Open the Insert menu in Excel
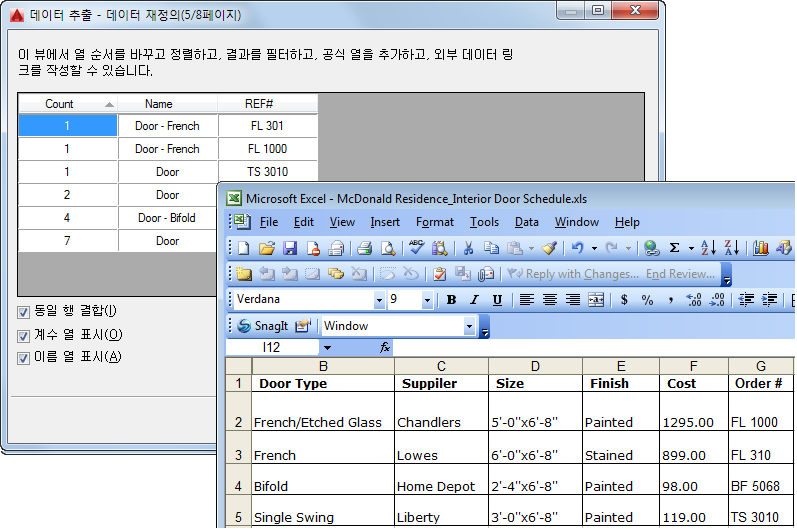This screenshot has height=529, width=797. click(x=385, y=222)
